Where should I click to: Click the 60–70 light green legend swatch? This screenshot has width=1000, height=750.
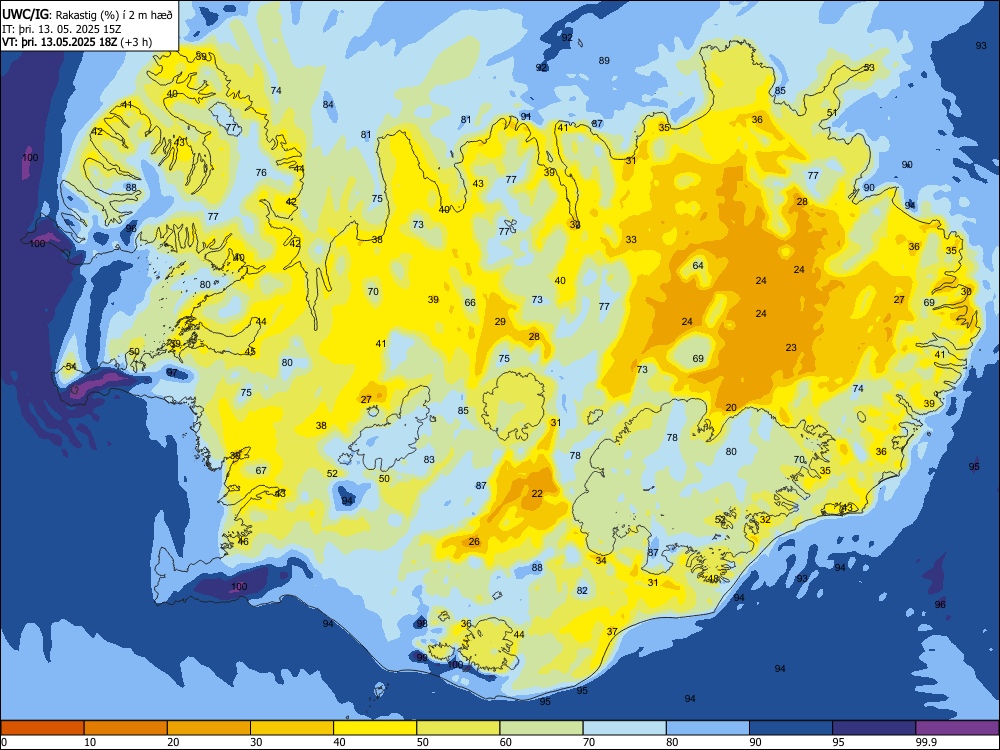[541, 728]
